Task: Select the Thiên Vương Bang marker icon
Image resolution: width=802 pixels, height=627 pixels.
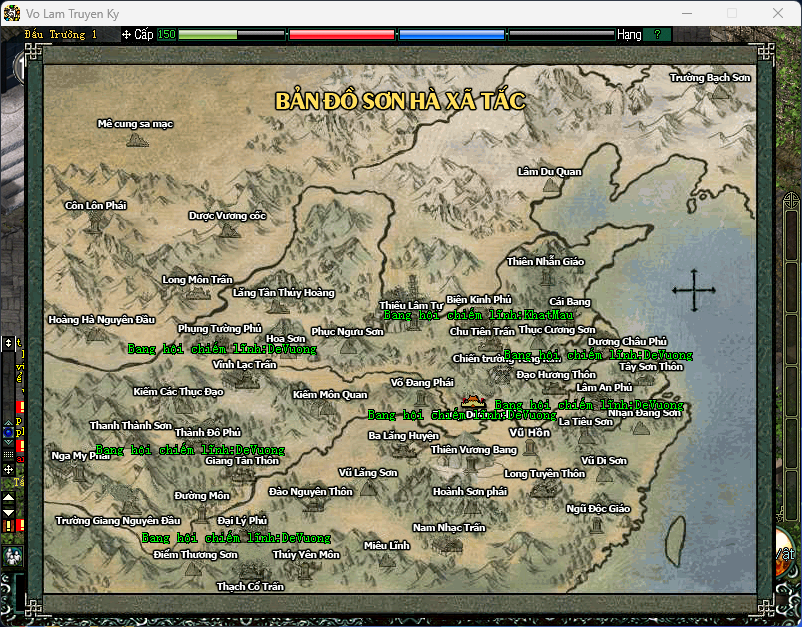Action: (470, 464)
